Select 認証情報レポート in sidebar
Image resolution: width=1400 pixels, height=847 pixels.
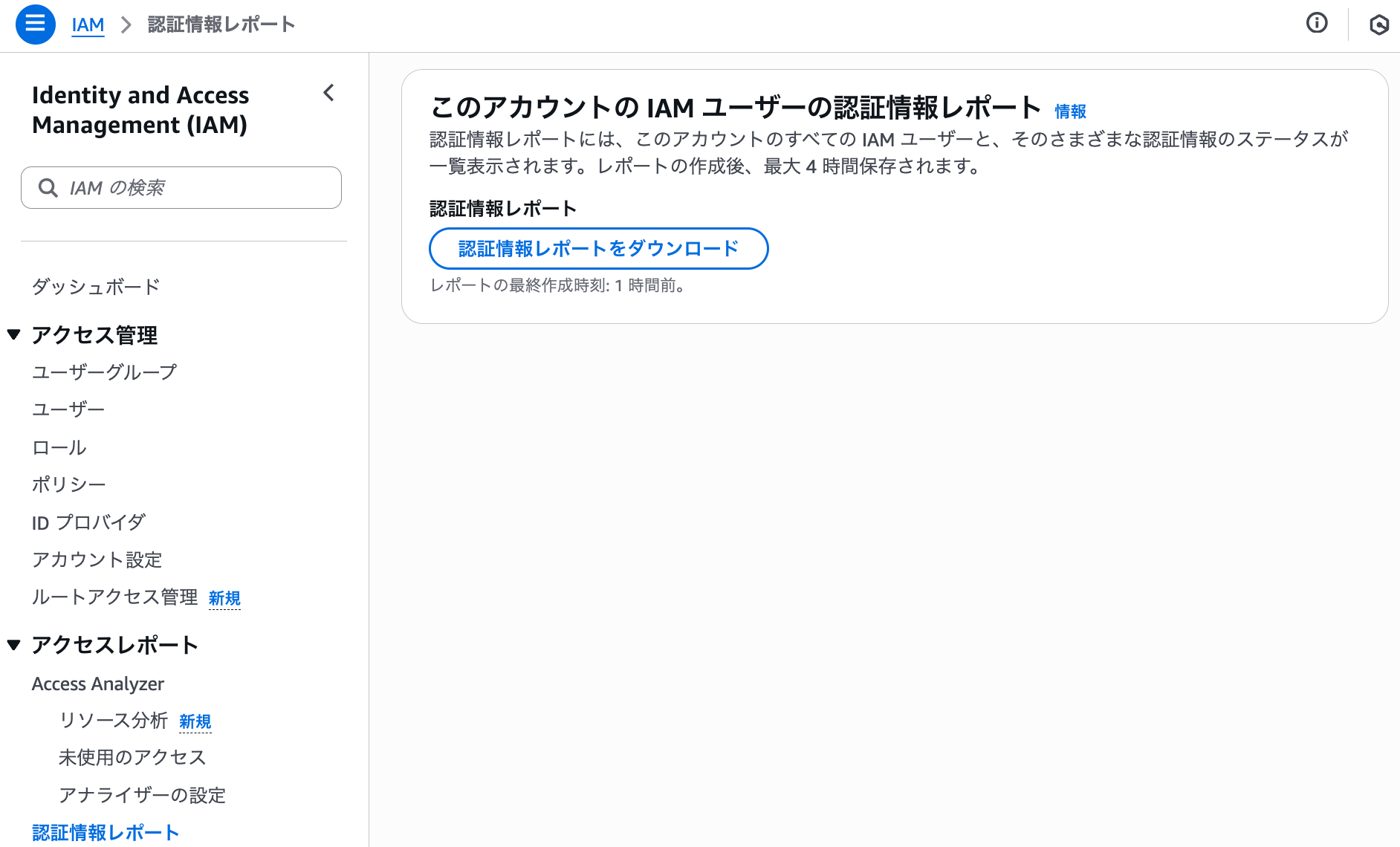point(106,833)
